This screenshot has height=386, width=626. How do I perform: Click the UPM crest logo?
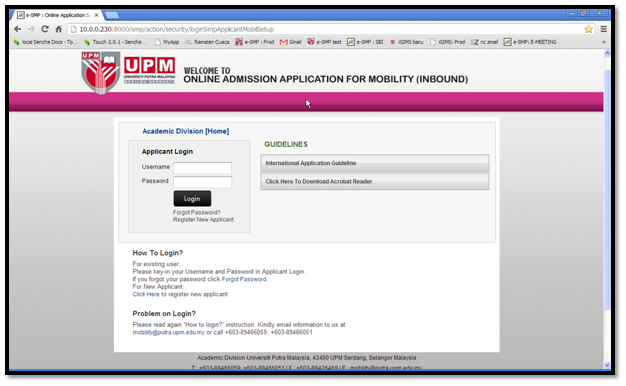(100, 72)
